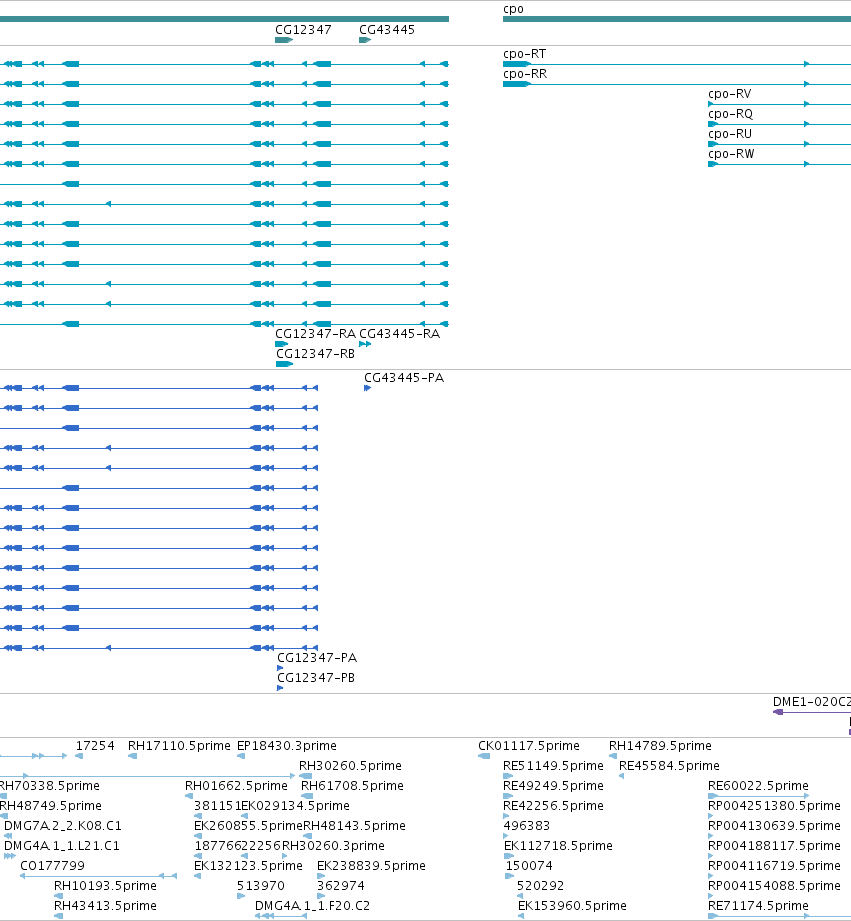This screenshot has width=851, height=921.
Task: Click the CG12347 gene arrow glyph
Action: coord(284,40)
